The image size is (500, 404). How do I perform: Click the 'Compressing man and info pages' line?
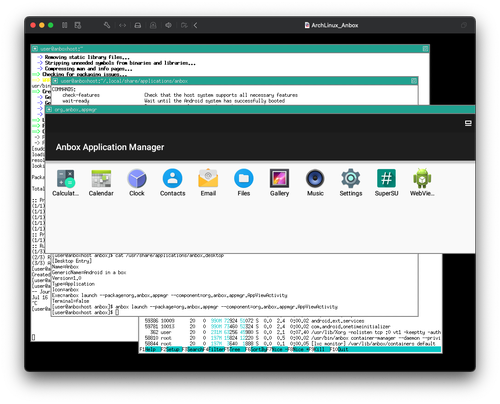click(85, 69)
